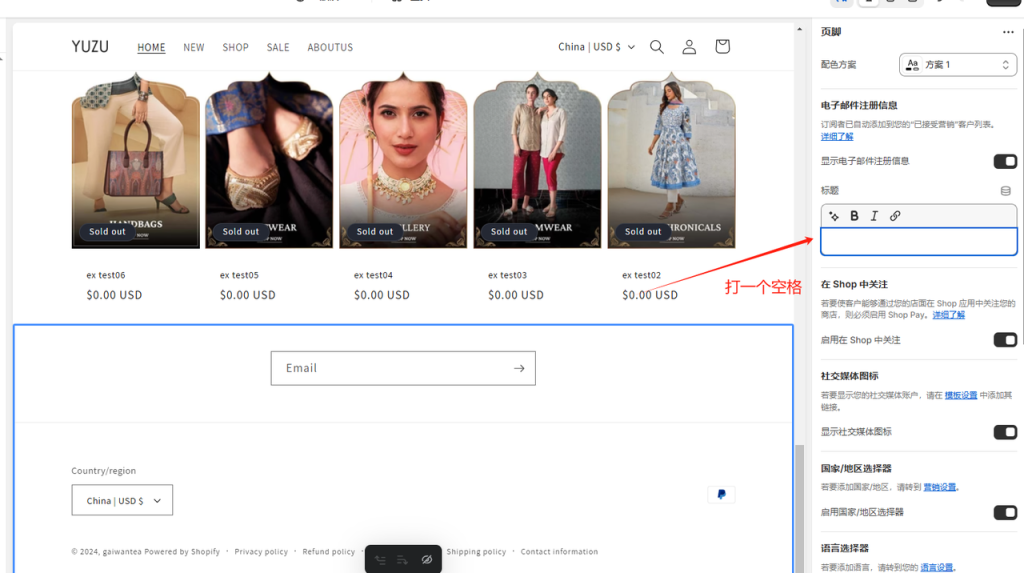
Task: Insert a link with the link icon
Action: (895, 216)
